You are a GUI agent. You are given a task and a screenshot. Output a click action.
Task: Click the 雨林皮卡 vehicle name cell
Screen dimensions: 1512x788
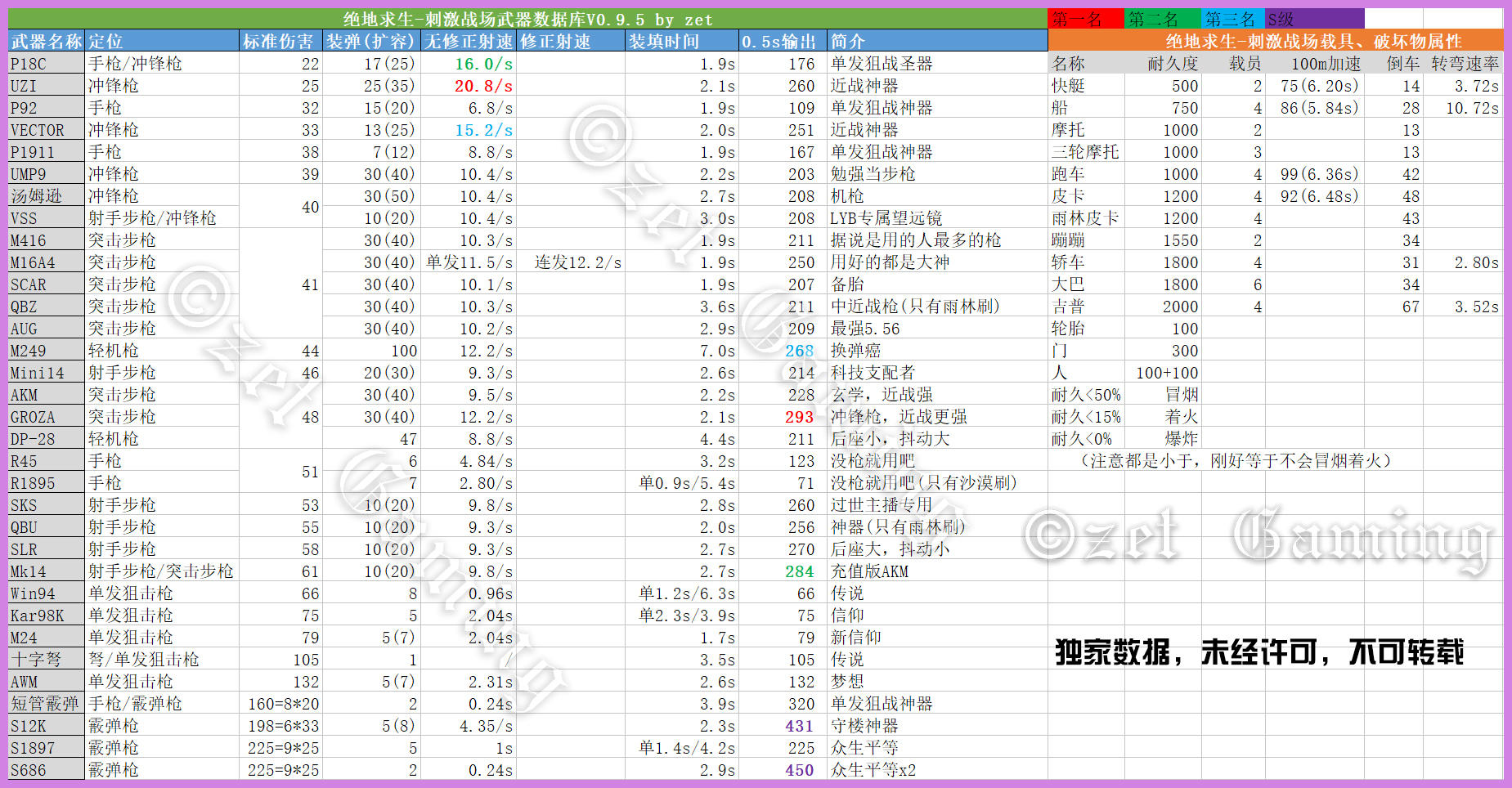(1086, 218)
